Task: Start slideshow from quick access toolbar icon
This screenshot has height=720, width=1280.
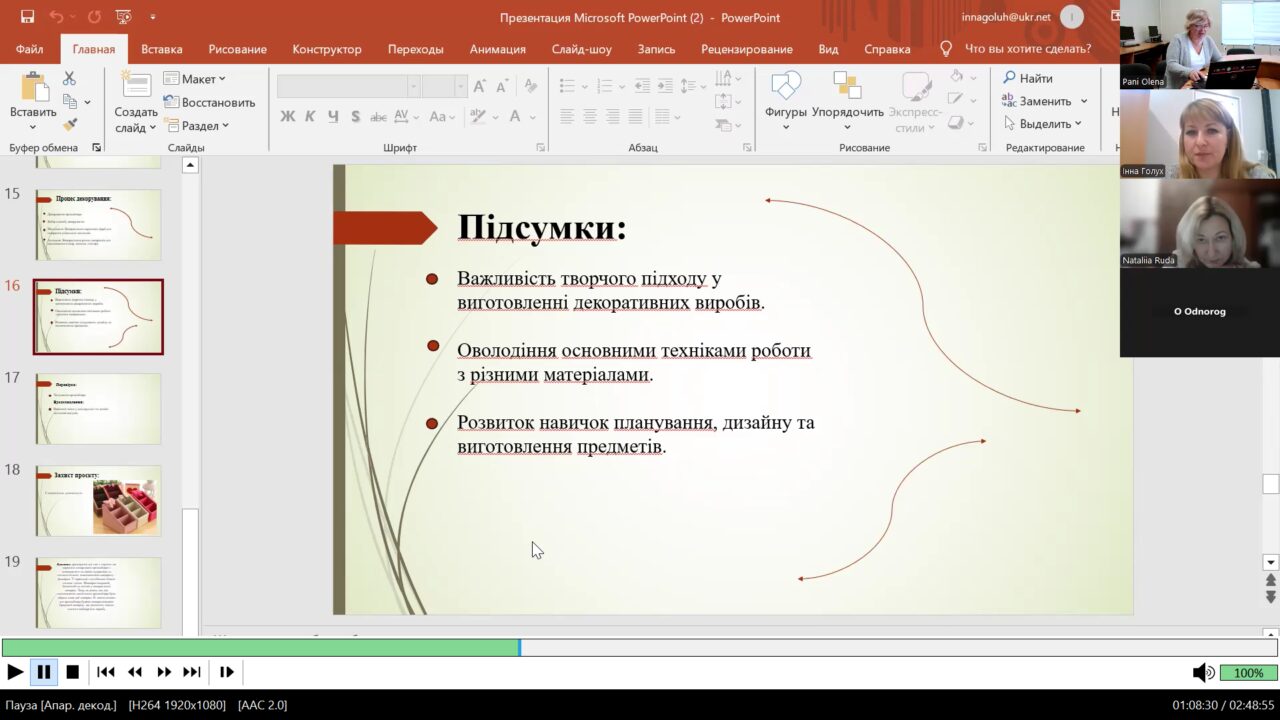Action: point(124,17)
